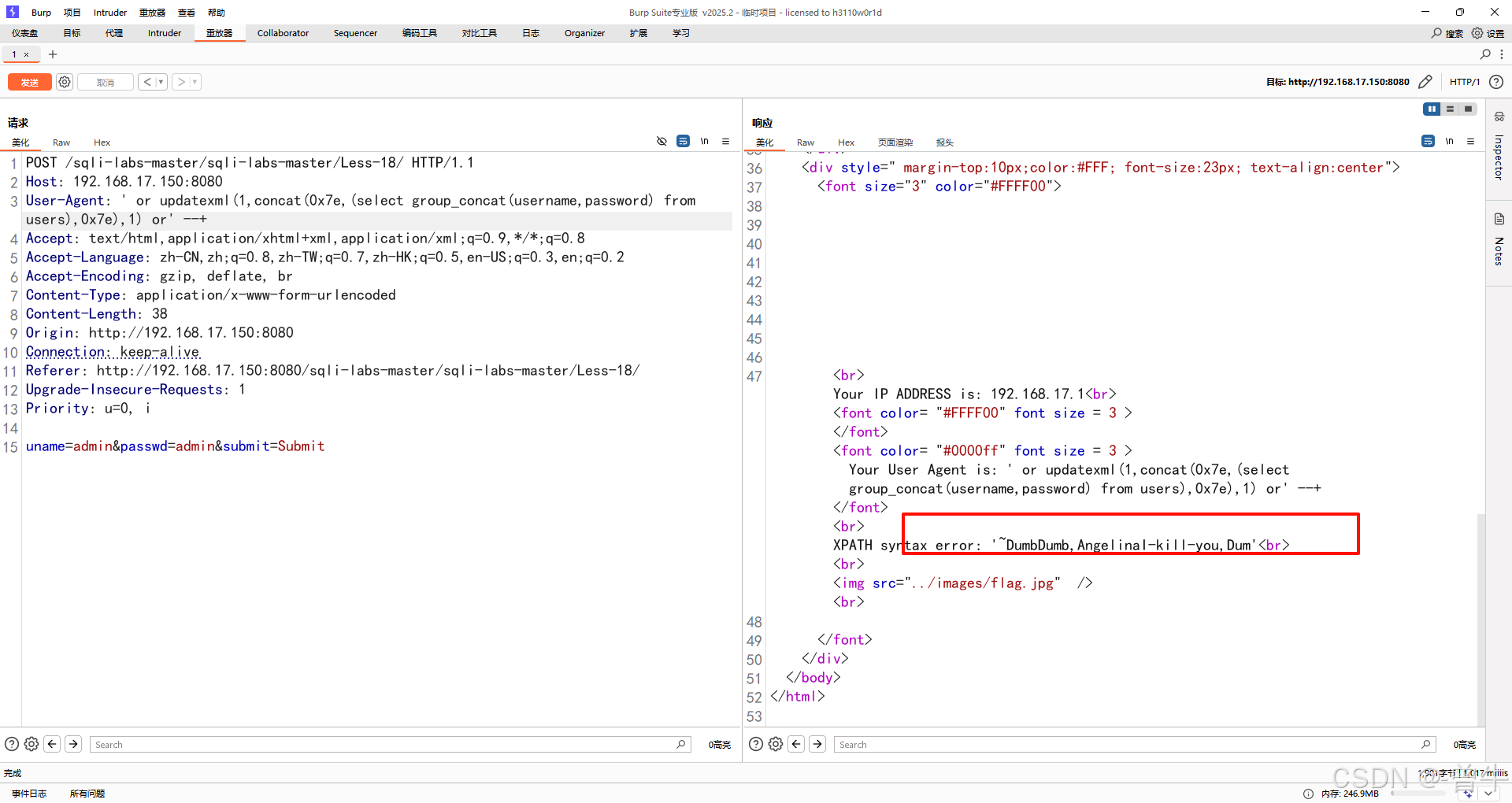1512x803 pixels.
Task: Open the request pane hamburger options menu
Action: point(725,142)
